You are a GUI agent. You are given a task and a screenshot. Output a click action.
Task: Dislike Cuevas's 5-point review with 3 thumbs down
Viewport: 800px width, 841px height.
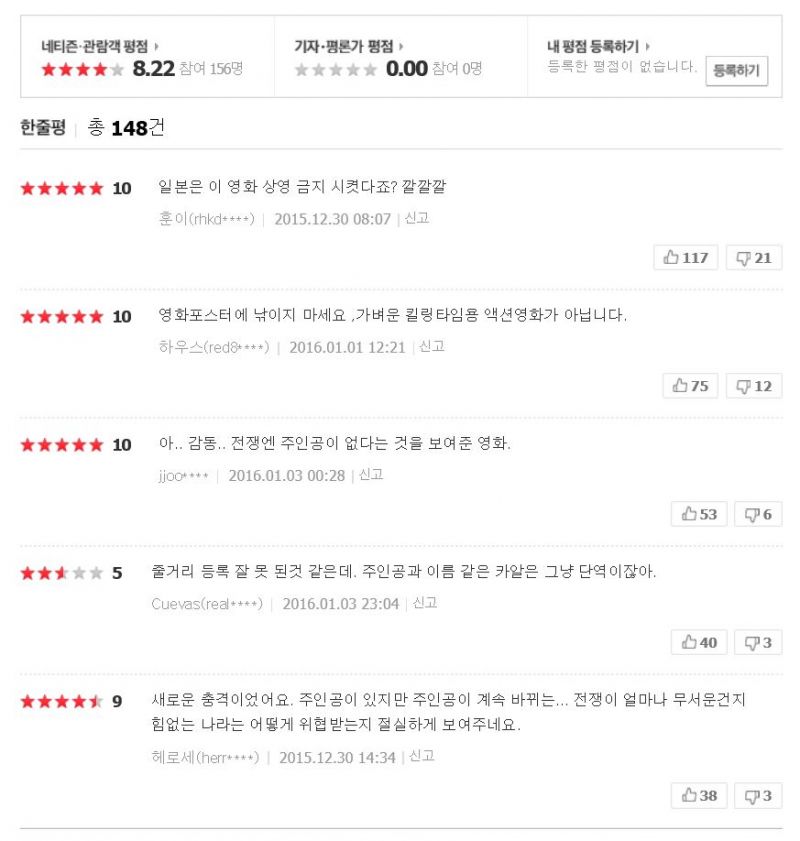[x=758, y=643]
